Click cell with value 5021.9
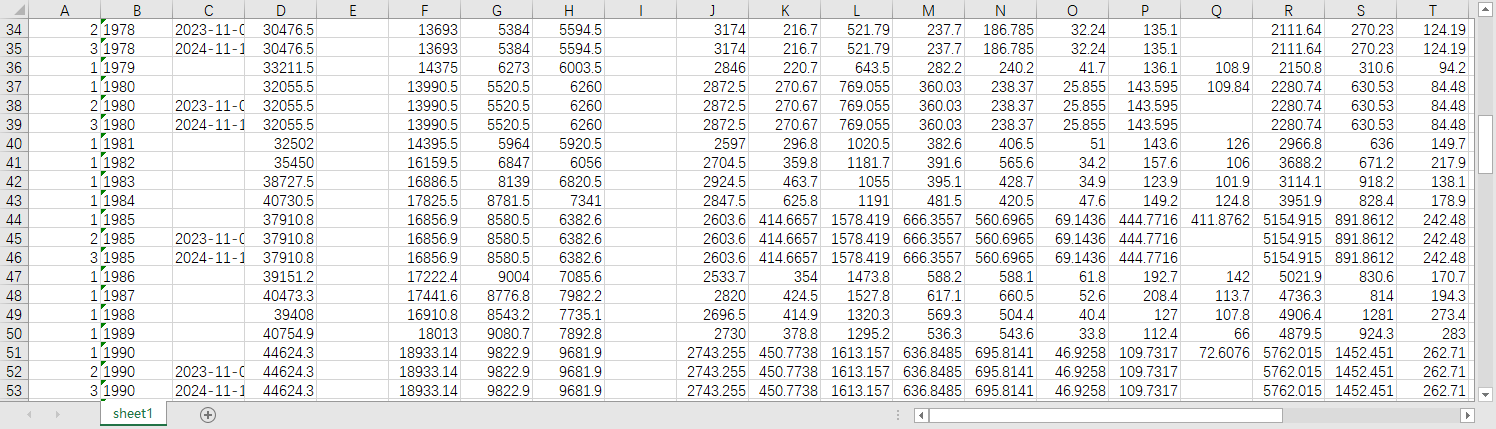Viewport: 1496px width, 429px height. point(1289,277)
